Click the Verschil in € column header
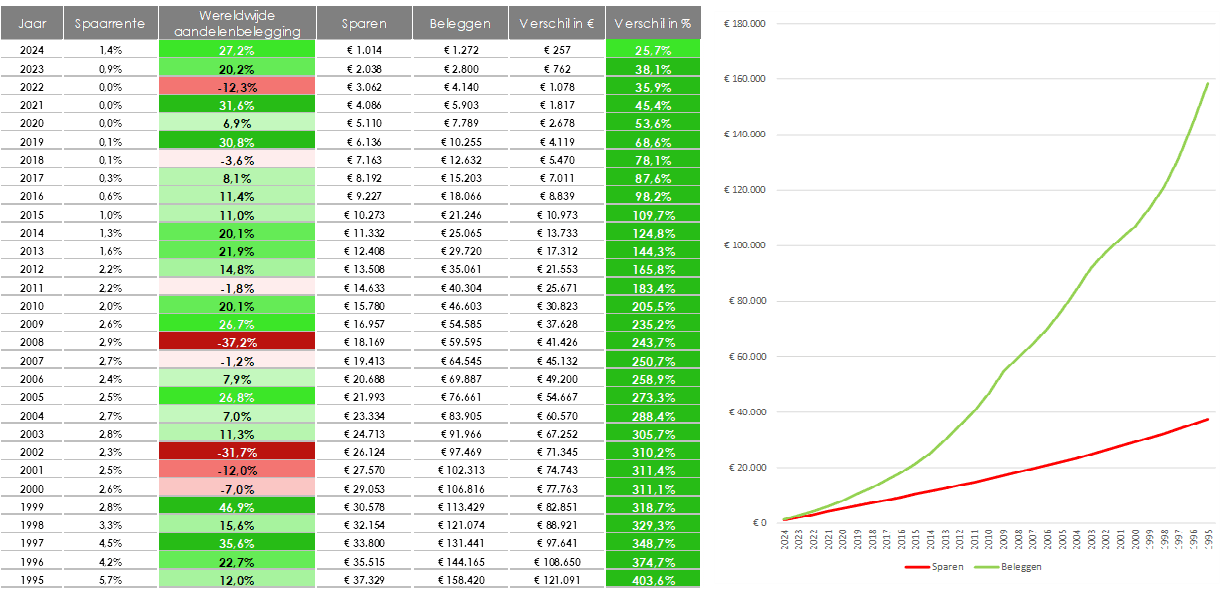Screen dimensions: 1228x592 point(556,22)
